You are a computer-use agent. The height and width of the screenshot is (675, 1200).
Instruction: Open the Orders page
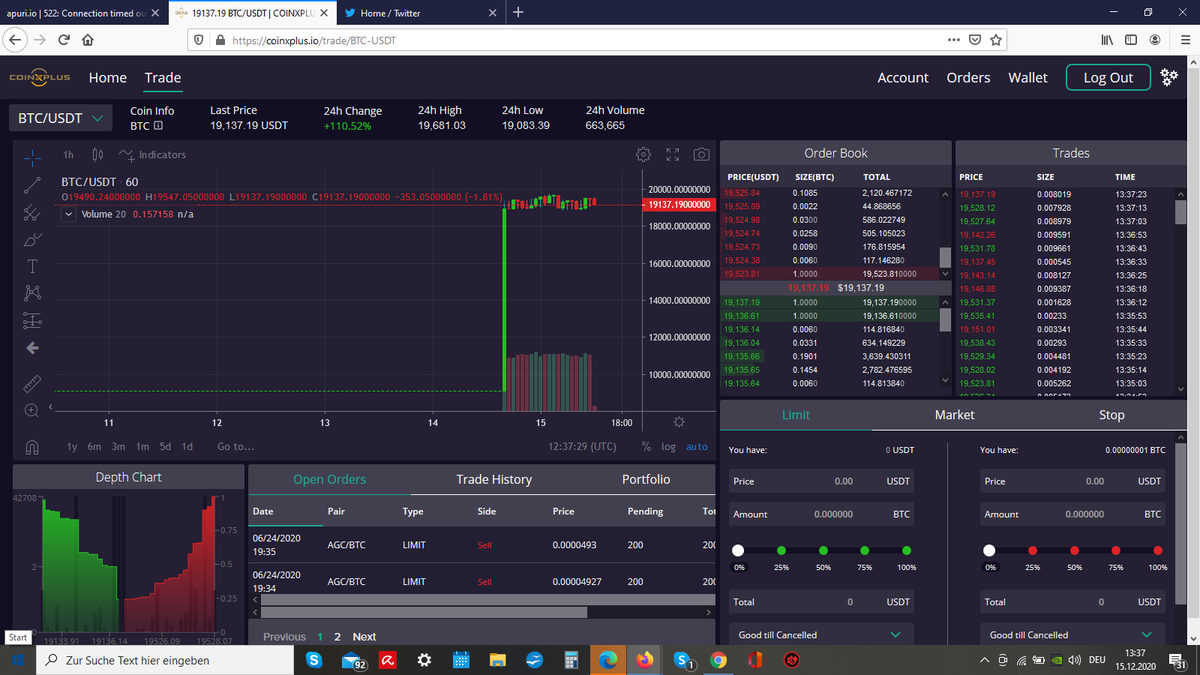(x=968, y=77)
